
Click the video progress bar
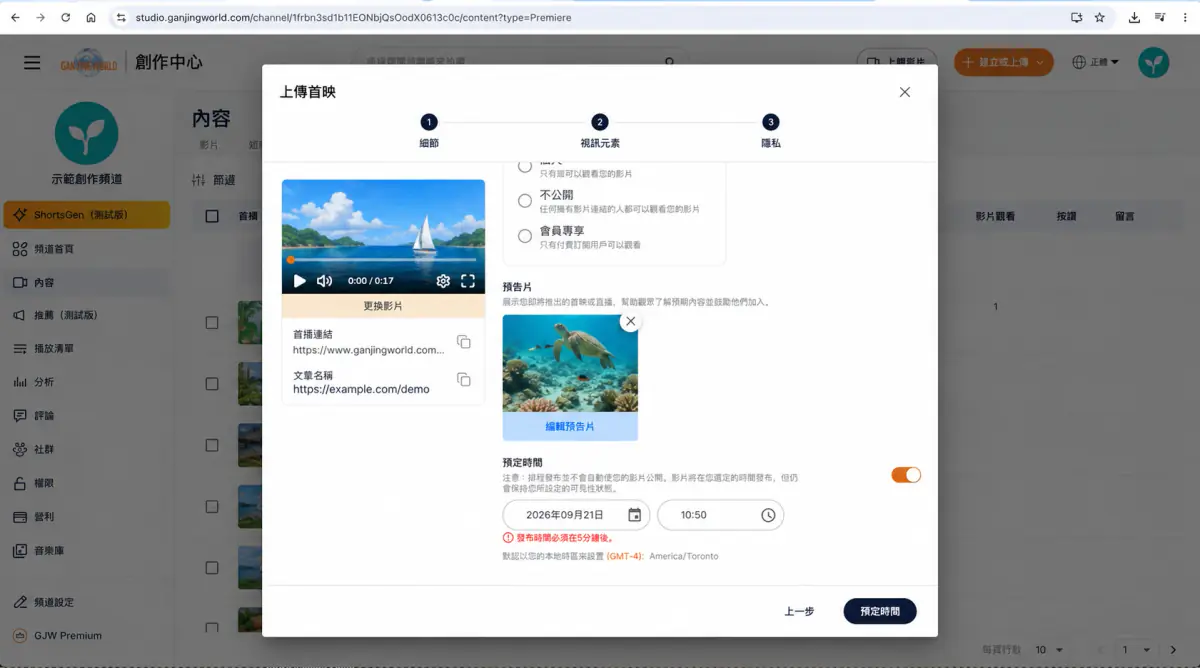[x=383, y=260]
